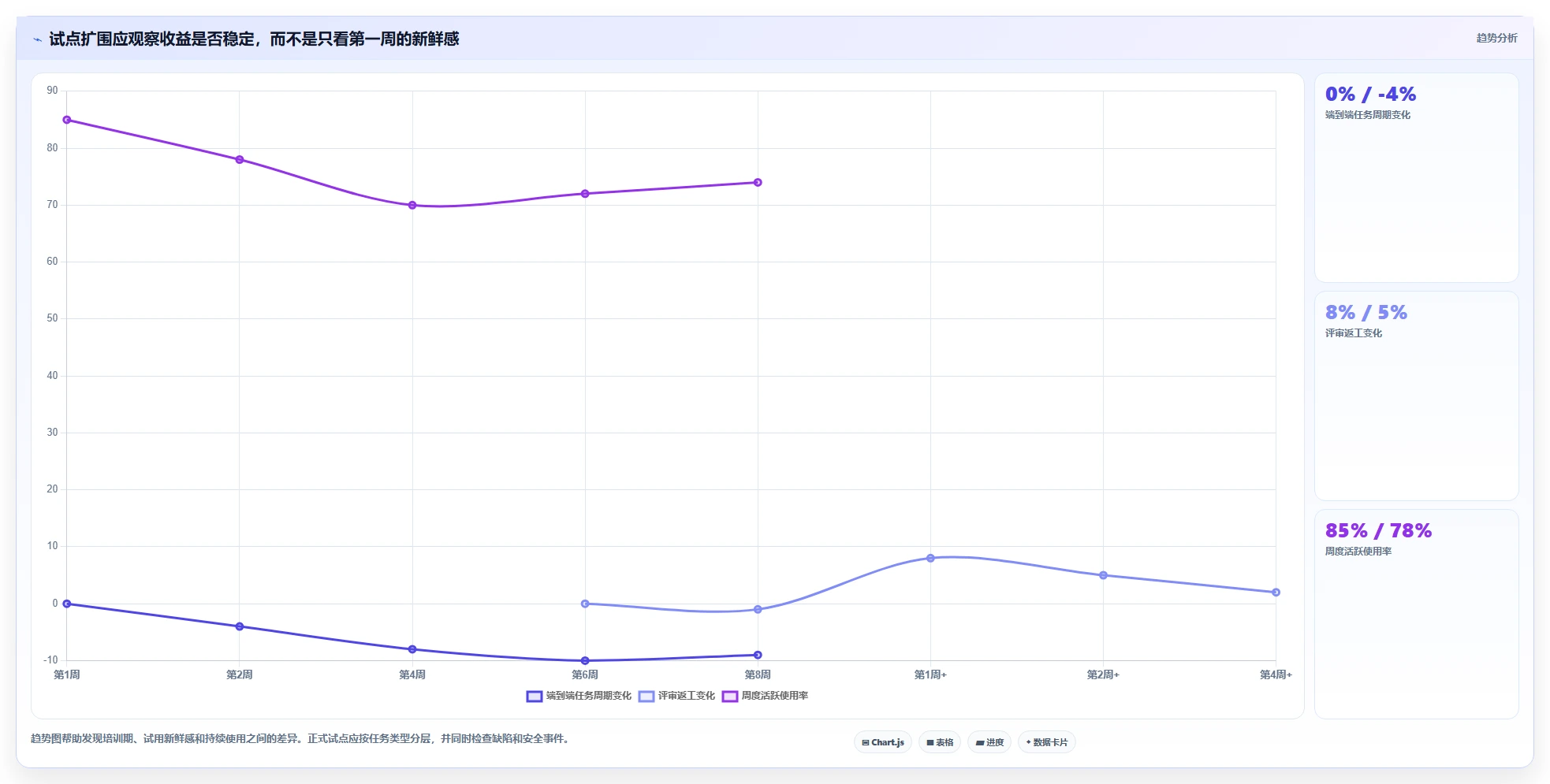Click the 第4周+ light blue point at 2
Screen dimensions: 1550x784
(1276, 593)
